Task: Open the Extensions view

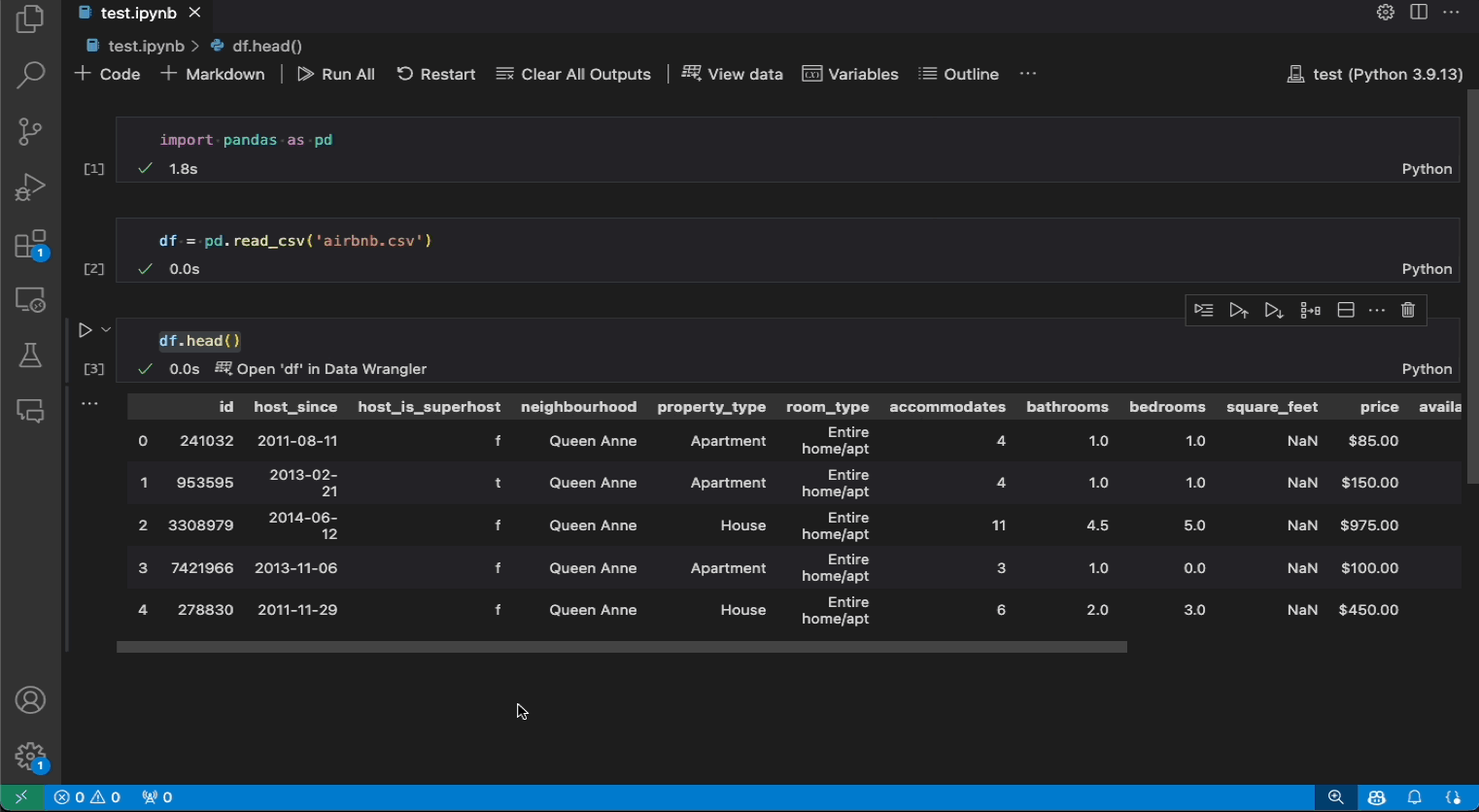Action: pos(30,244)
